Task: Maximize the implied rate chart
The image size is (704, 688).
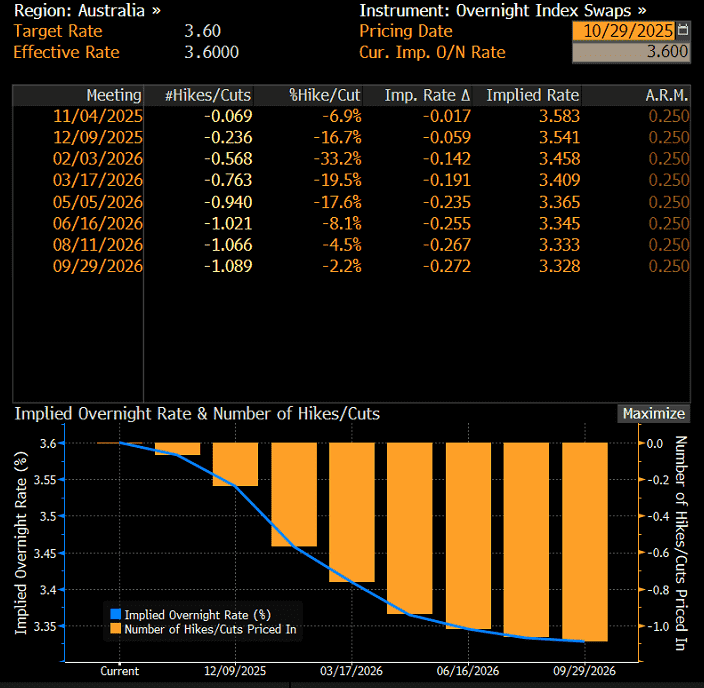Action: tap(654, 414)
